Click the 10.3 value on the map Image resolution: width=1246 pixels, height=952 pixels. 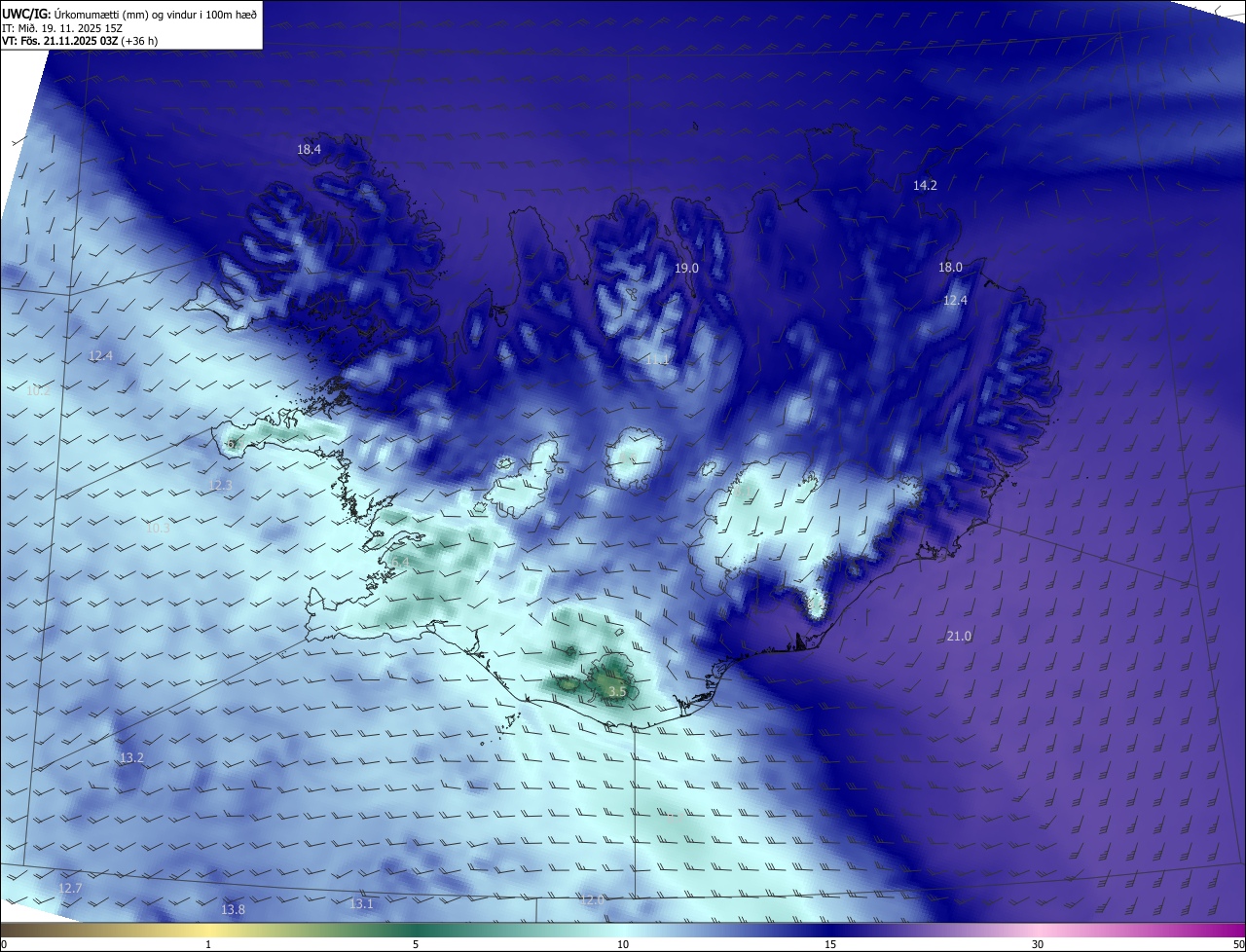(158, 529)
